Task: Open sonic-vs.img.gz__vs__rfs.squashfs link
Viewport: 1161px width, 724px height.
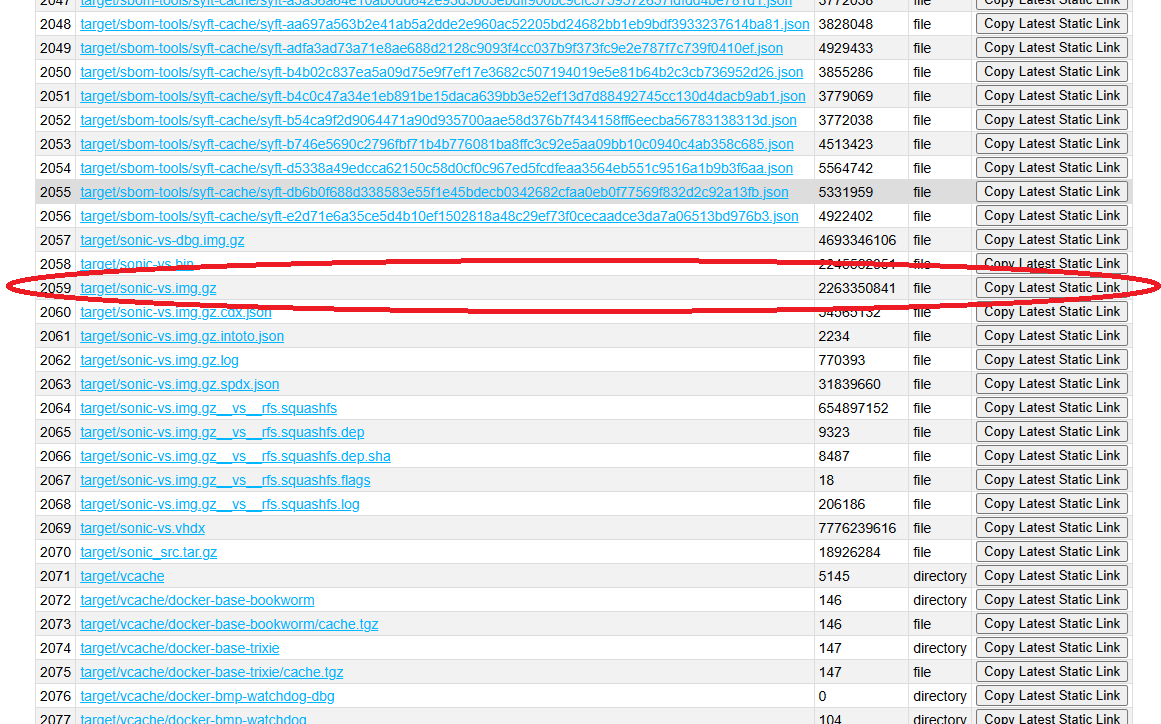Action: pyautogui.click(x=209, y=408)
